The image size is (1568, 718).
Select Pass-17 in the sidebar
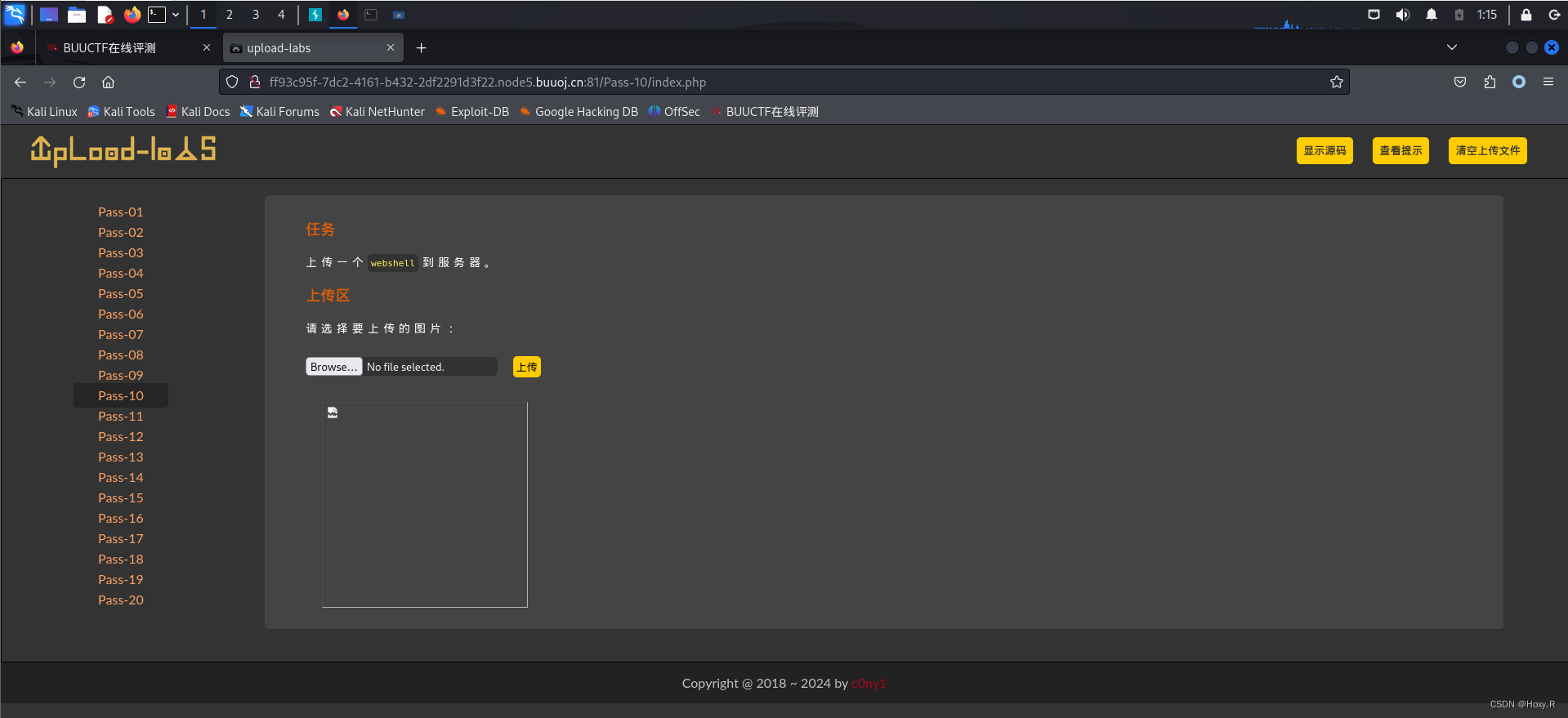(121, 538)
